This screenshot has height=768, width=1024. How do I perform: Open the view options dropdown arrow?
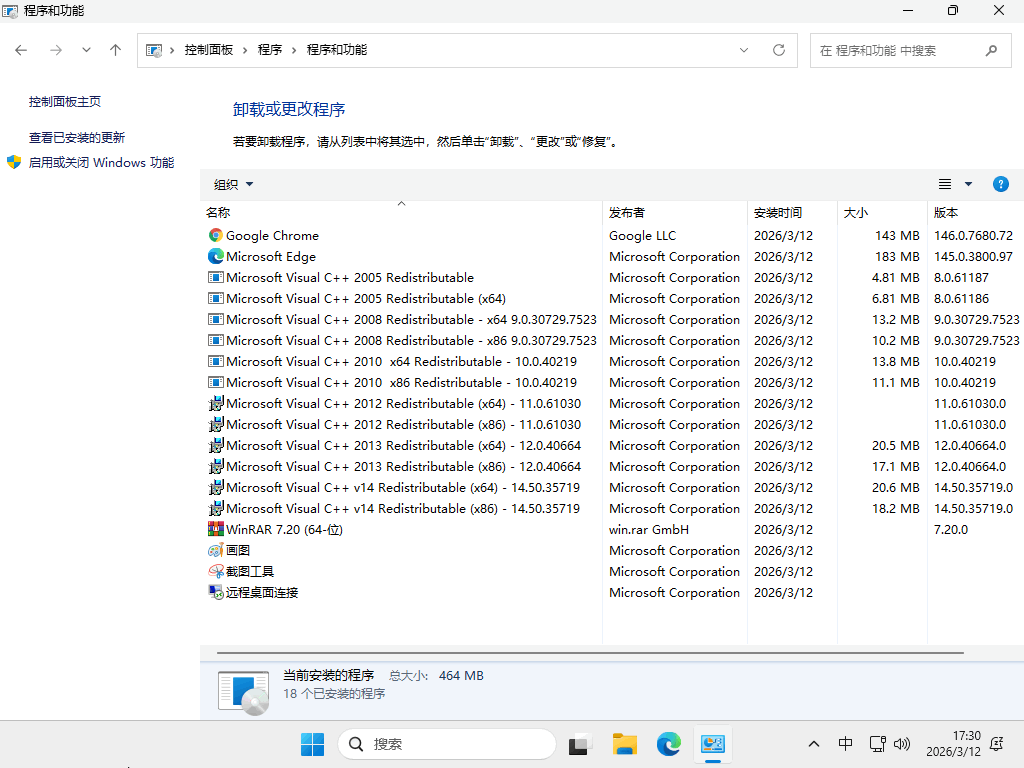[x=968, y=184]
